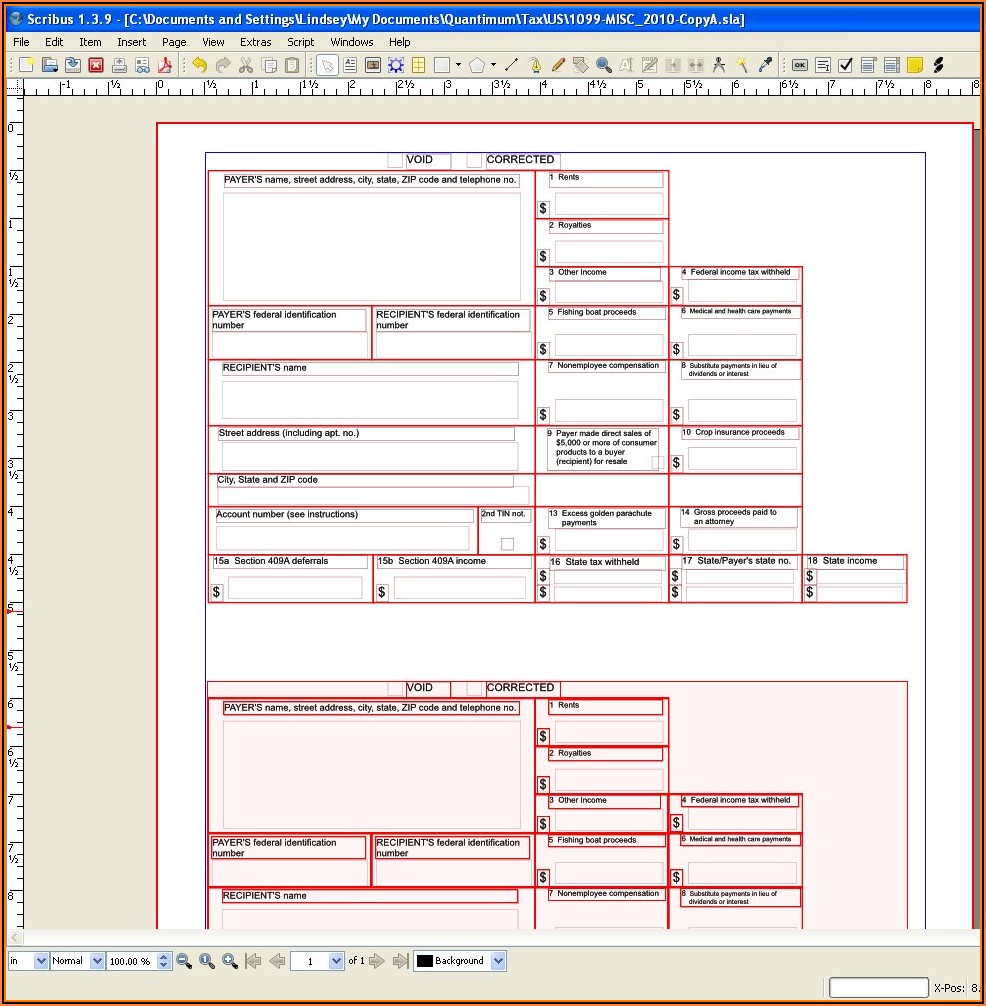Select the Insert Text Frame tool
Viewport: 986px width, 1006px height.
(x=350, y=65)
